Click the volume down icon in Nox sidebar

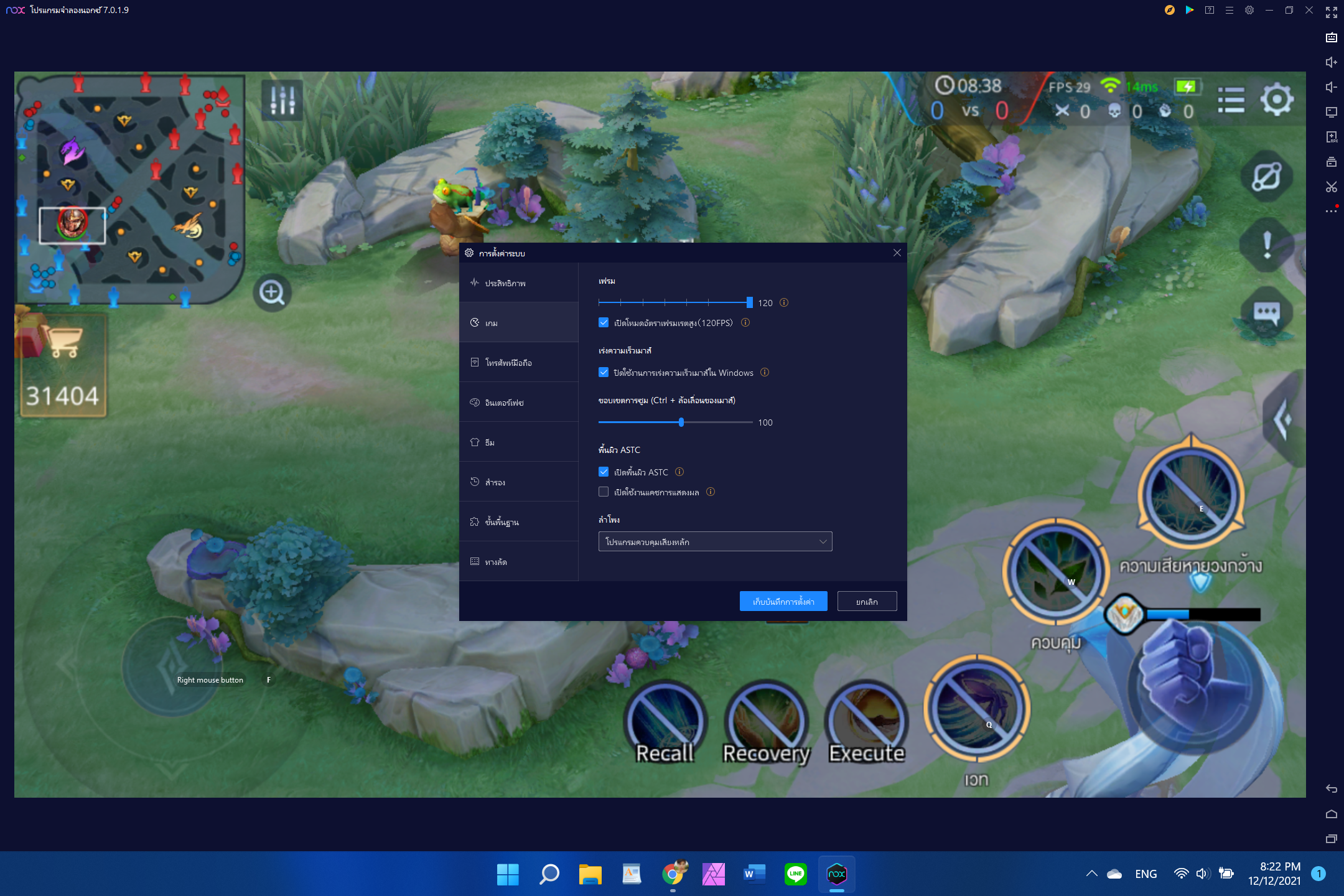[x=1331, y=87]
